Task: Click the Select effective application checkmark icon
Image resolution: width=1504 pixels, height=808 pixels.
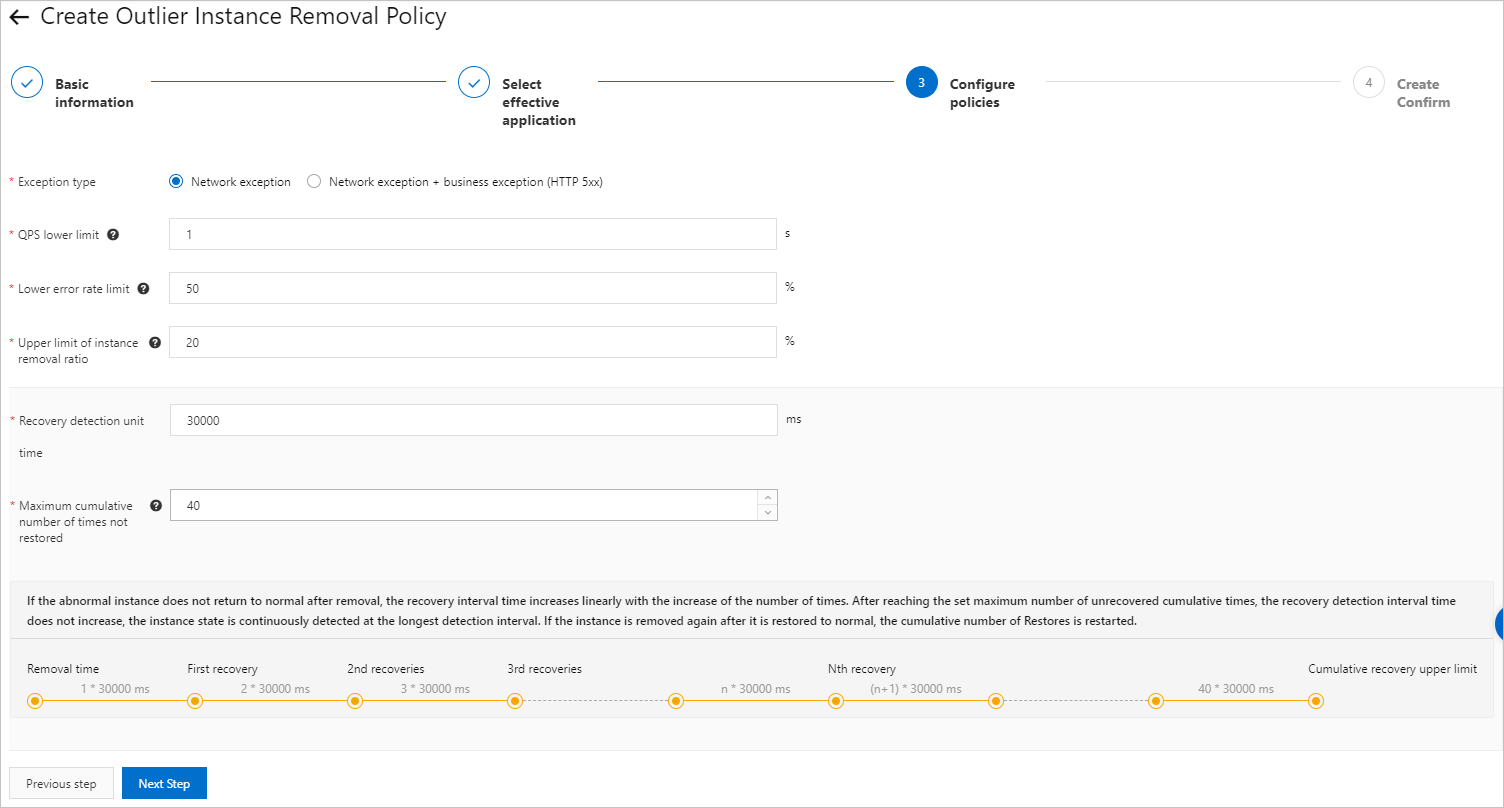Action: 474,82
